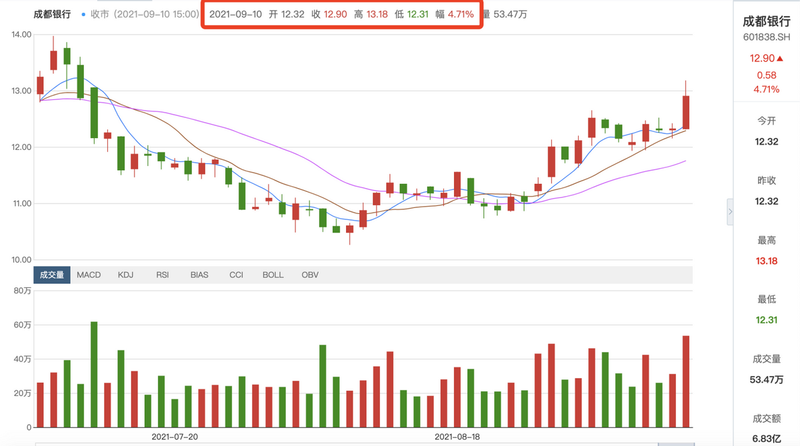Open the MACD indicator tab
Screen dimensions: 800x446
tap(89, 275)
